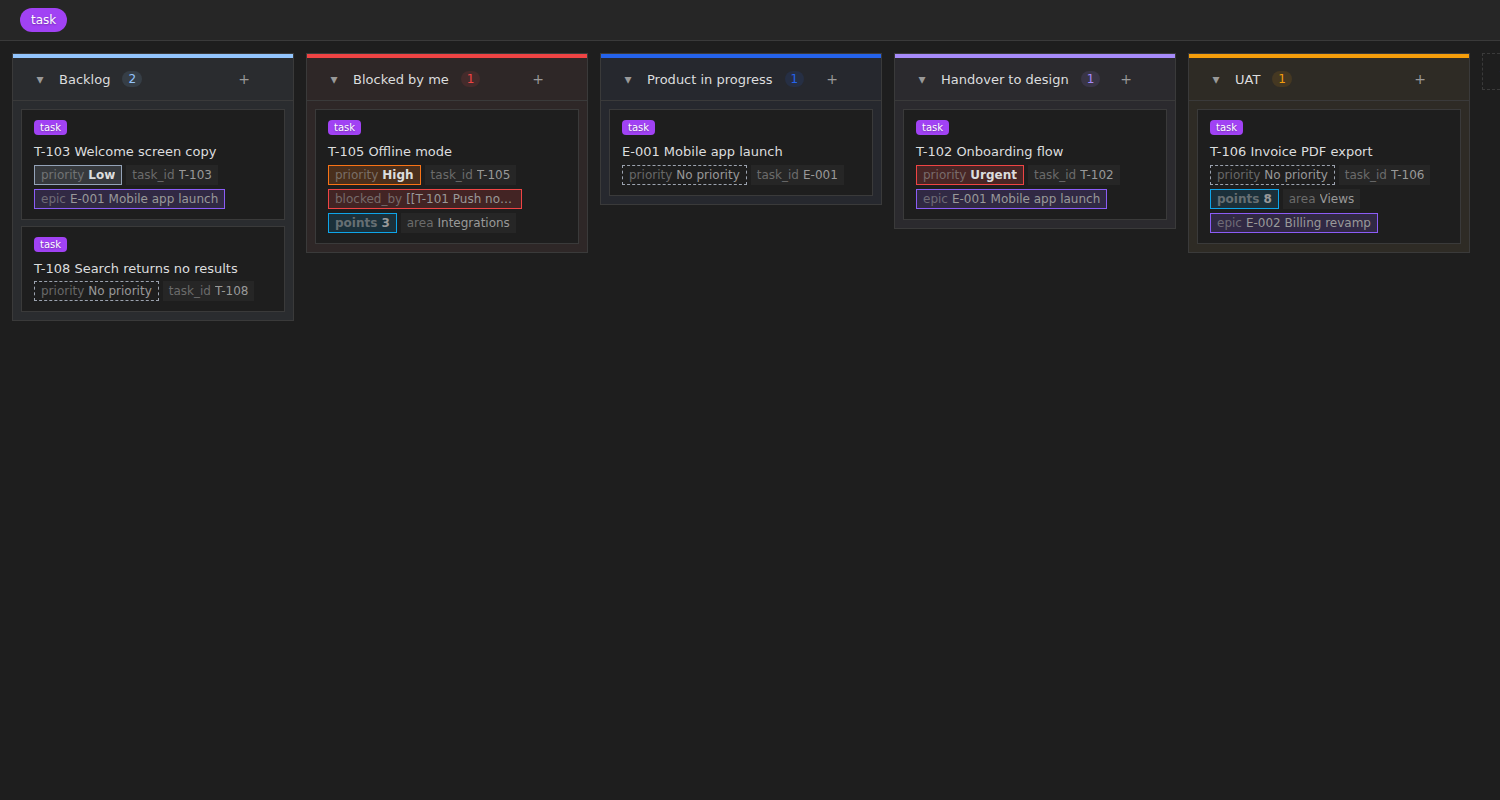Add a card to Blocked by me column
The width and height of the screenshot is (1500, 800).
538,80
